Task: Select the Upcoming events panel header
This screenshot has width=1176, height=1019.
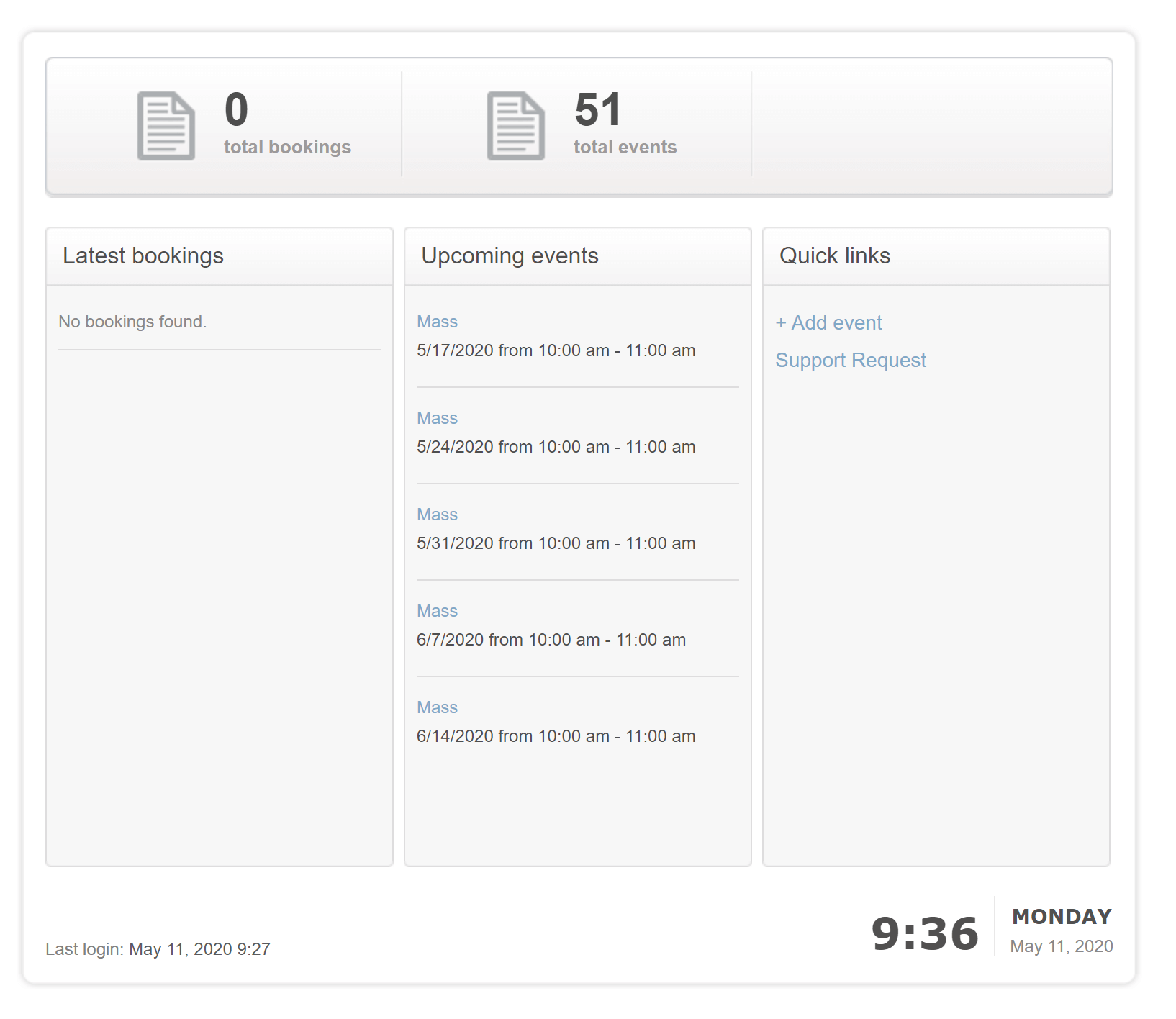Action: (510, 256)
